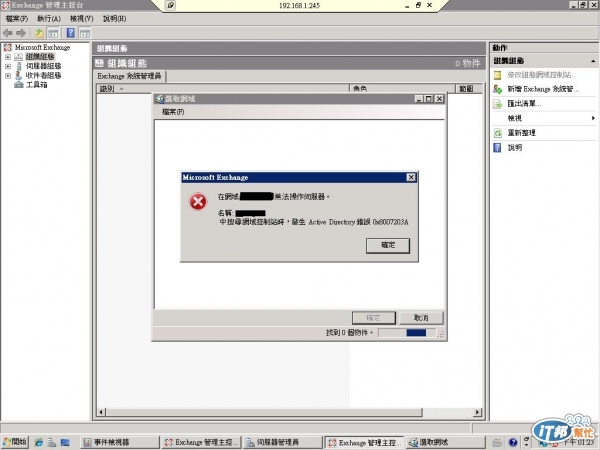Open the 檢視(V) menu

click(82, 19)
